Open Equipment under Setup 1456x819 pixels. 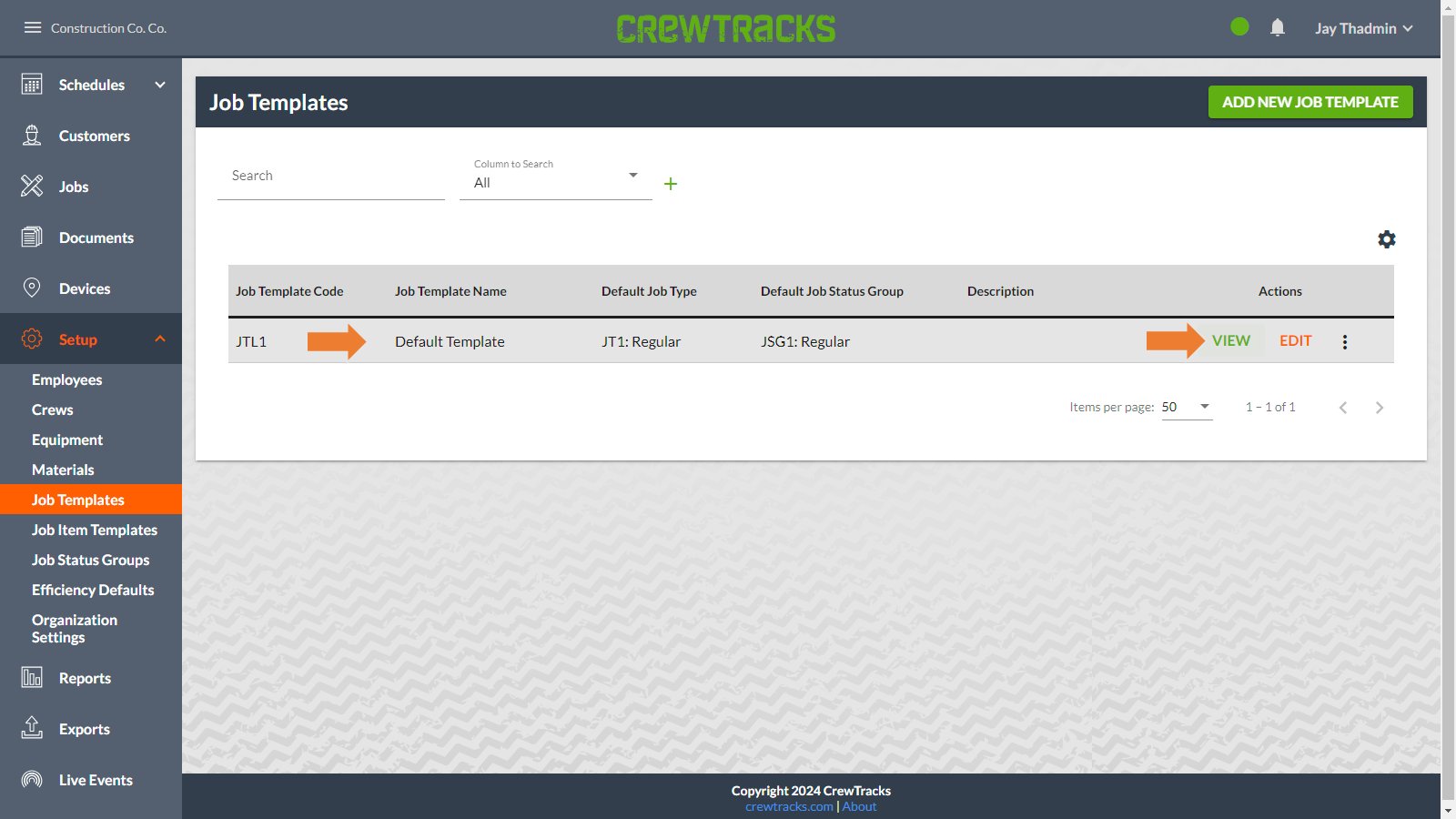coord(67,440)
